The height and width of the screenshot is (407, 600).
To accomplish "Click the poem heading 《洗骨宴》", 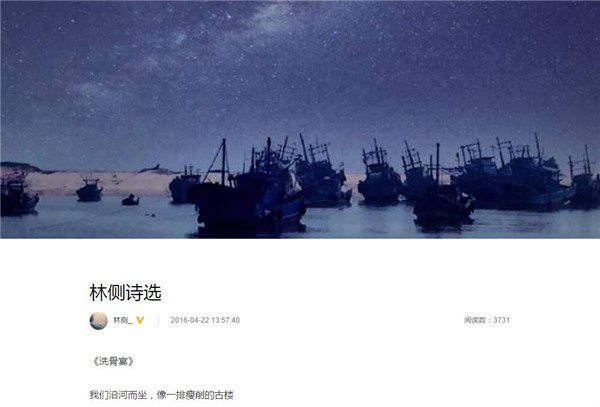I will click(113, 361).
